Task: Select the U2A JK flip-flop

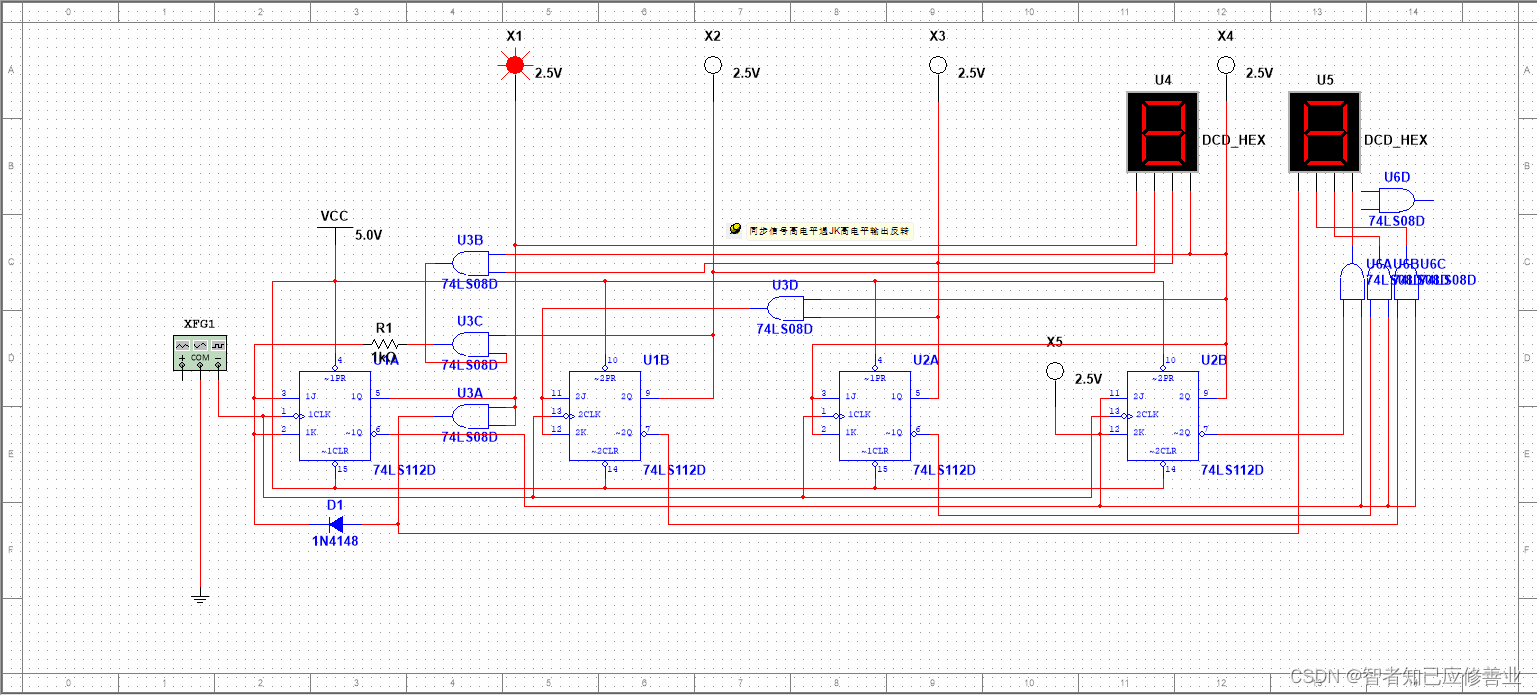Action: 875,416
